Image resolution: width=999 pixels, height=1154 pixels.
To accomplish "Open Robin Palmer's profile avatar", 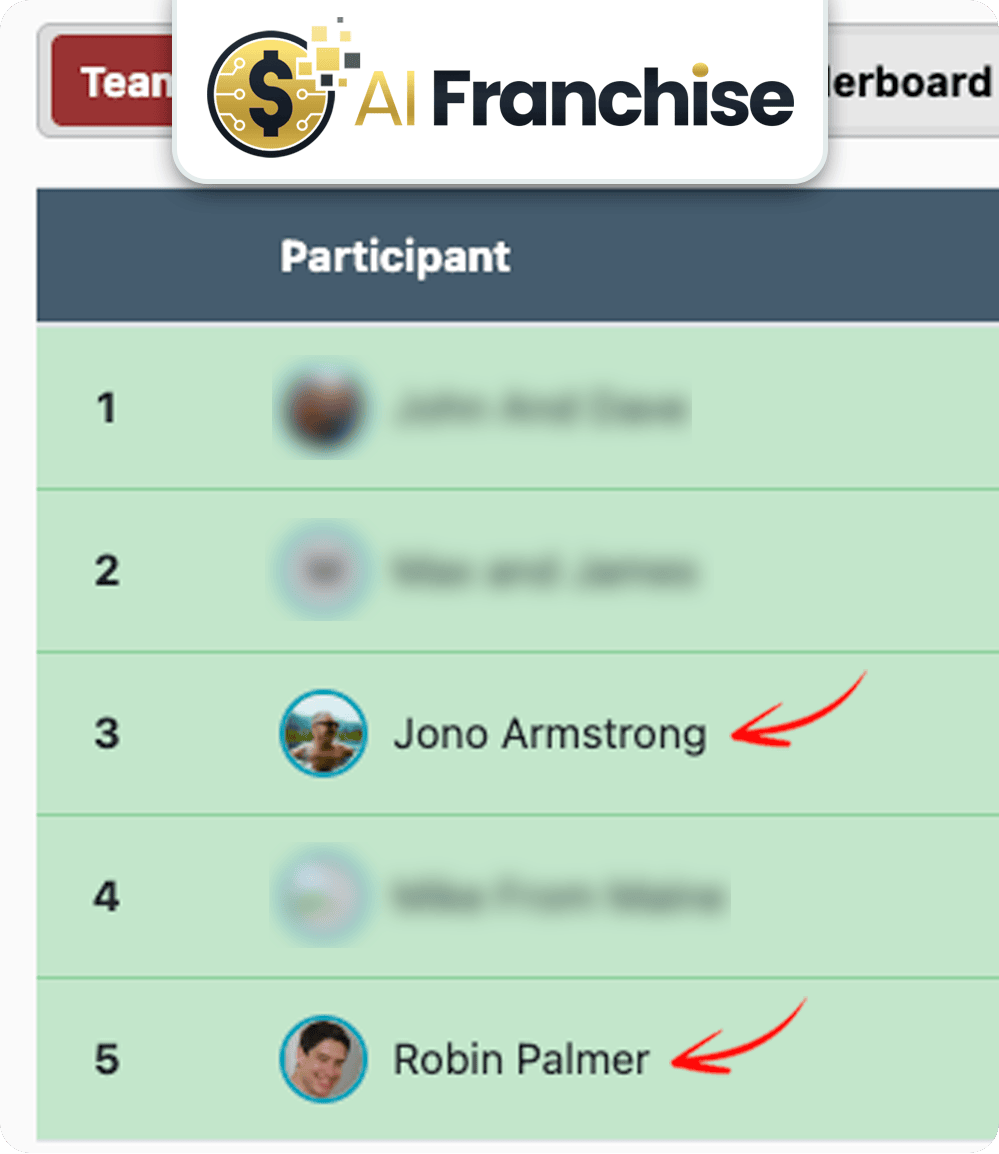I will 323,1059.
